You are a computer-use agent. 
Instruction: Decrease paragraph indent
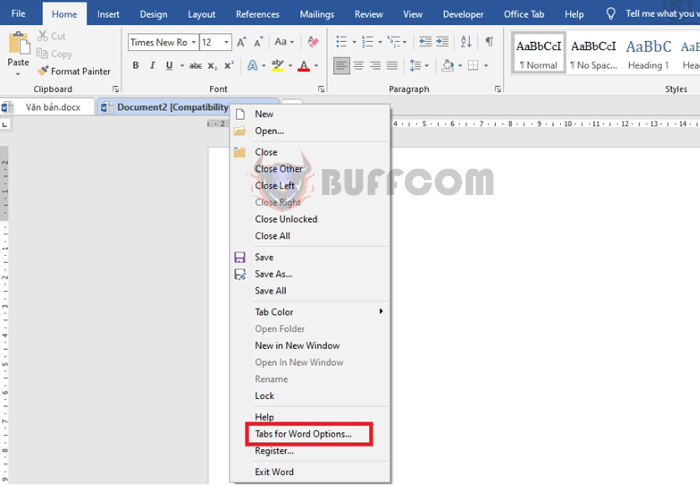coord(425,42)
